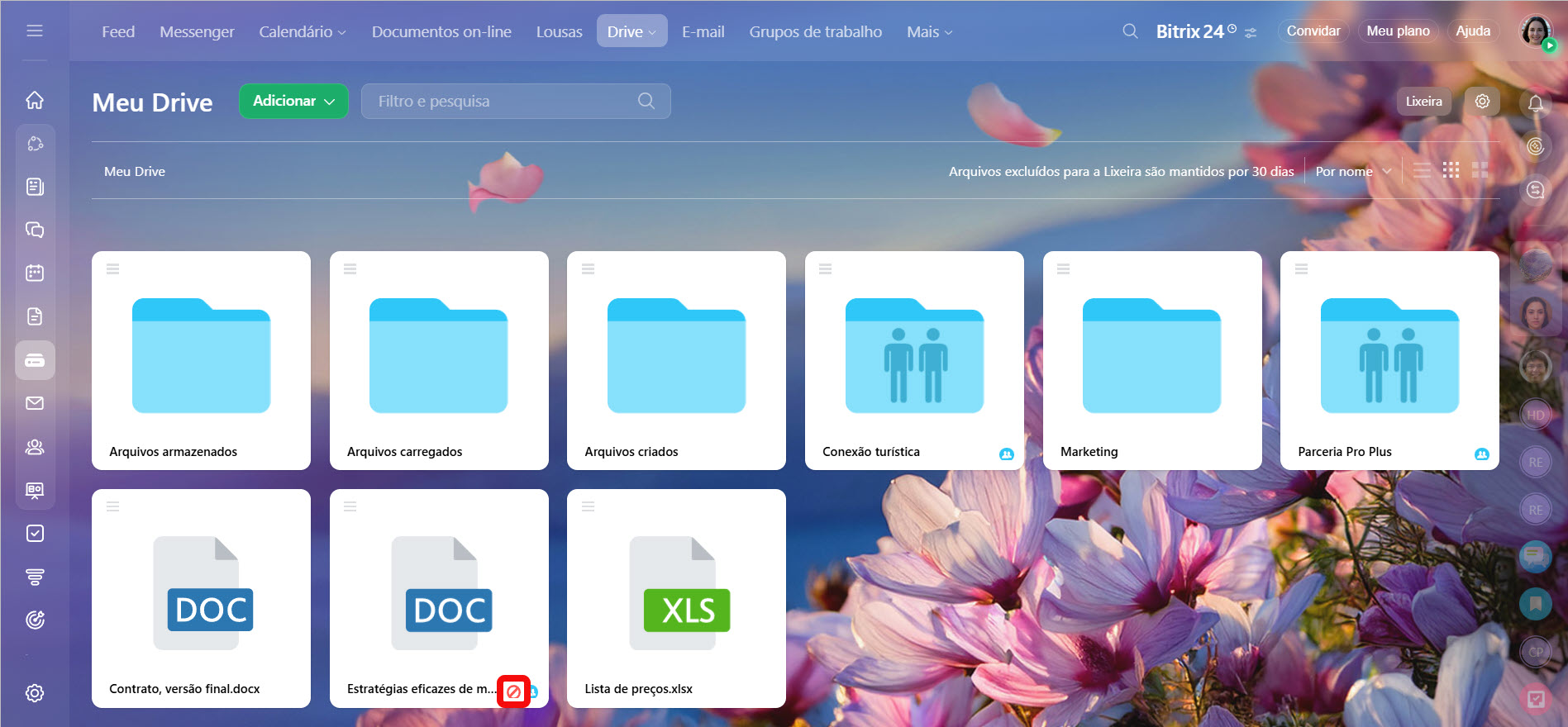Image resolution: width=1568 pixels, height=727 pixels.
Task: Open the notifications bell icon
Action: click(1536, 103)
